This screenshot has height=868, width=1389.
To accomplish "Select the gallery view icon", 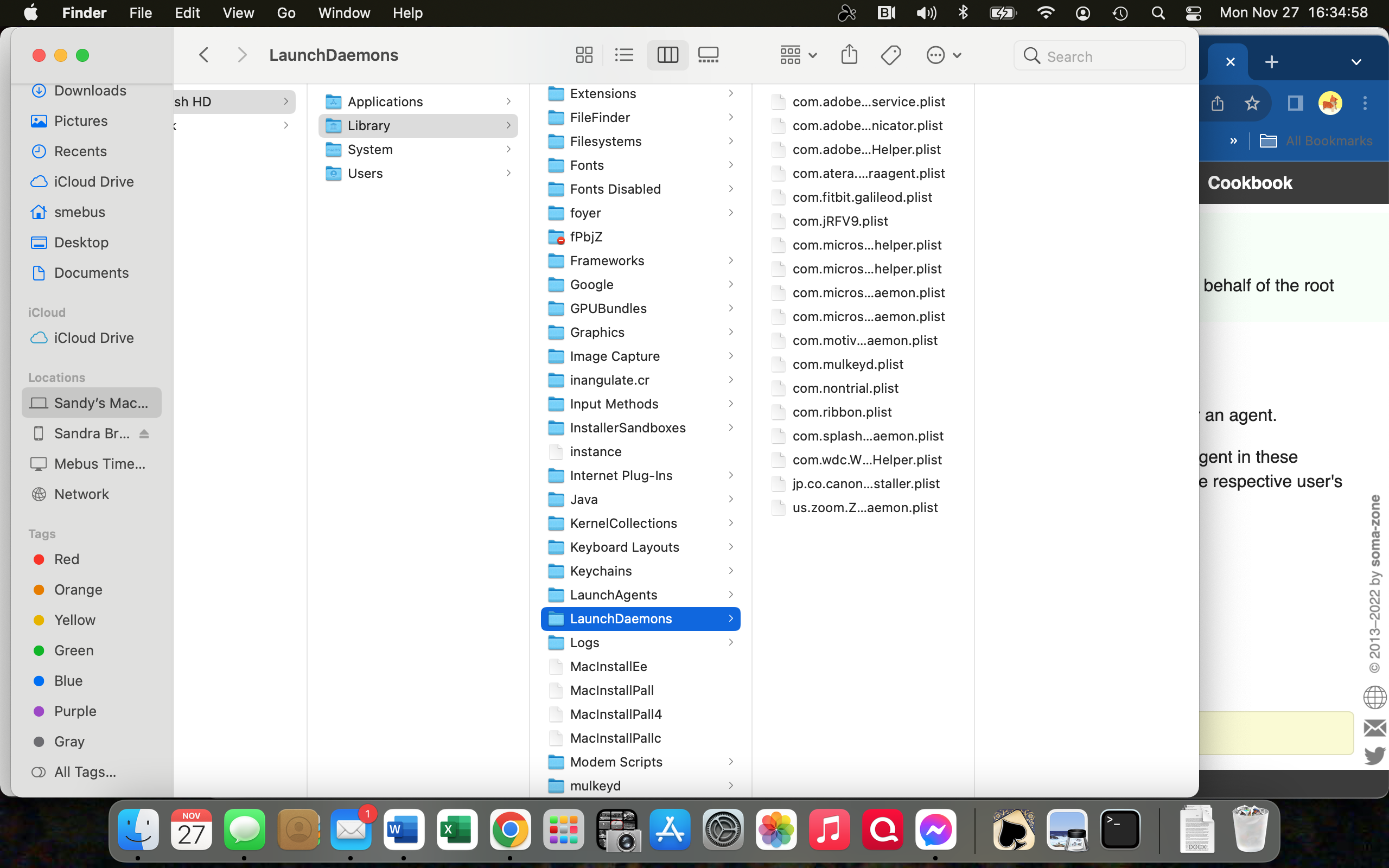I will [708, 55].
